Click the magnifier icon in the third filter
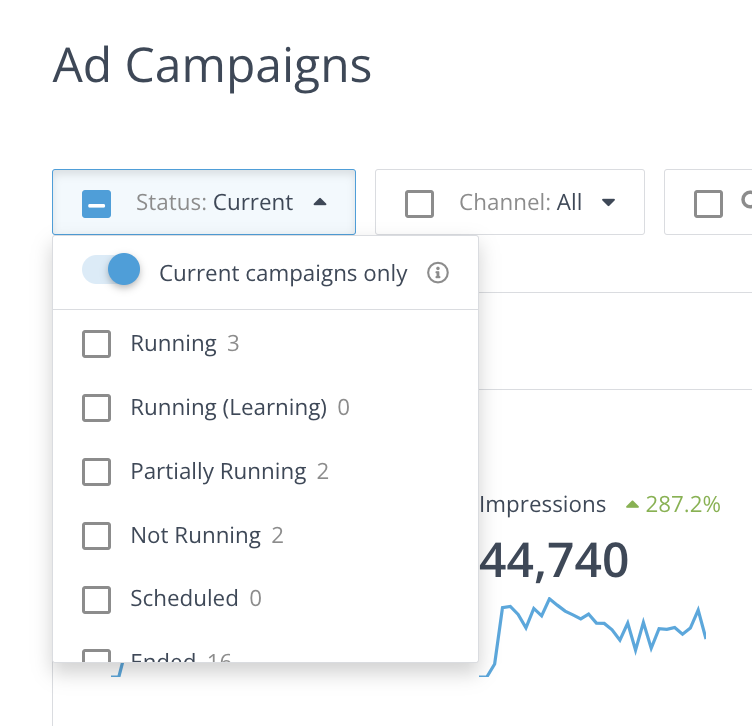This screenshot has height=726, width=752. coord(746,201)
